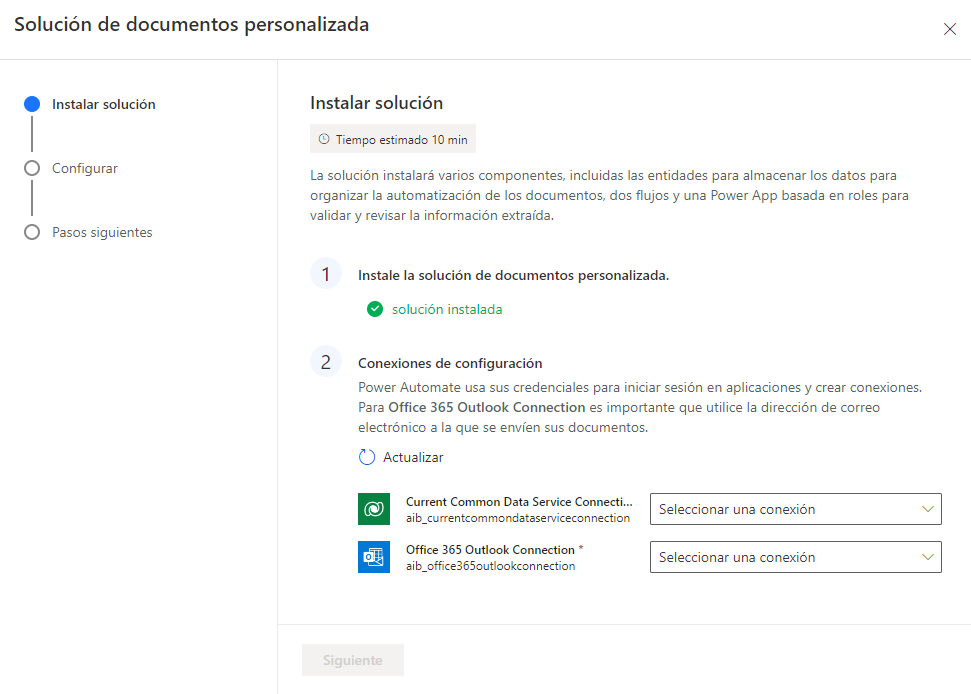Select the Instalar solución step in sidebar
This screenshot has height=694, width=971.
click(x=101, y=104)
